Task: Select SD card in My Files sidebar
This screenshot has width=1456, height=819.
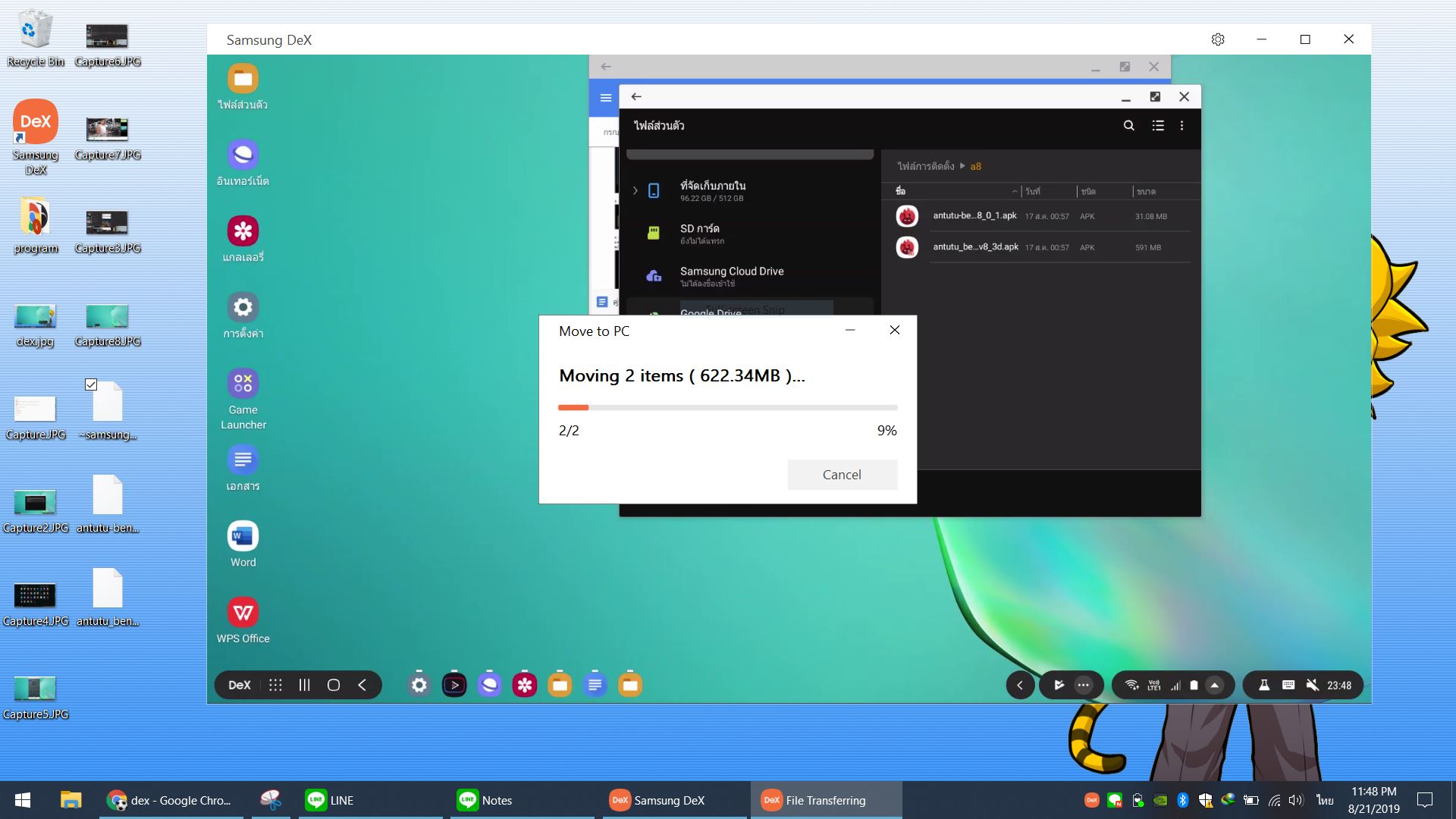Action: pyautogui.click(x=750, y=233)
